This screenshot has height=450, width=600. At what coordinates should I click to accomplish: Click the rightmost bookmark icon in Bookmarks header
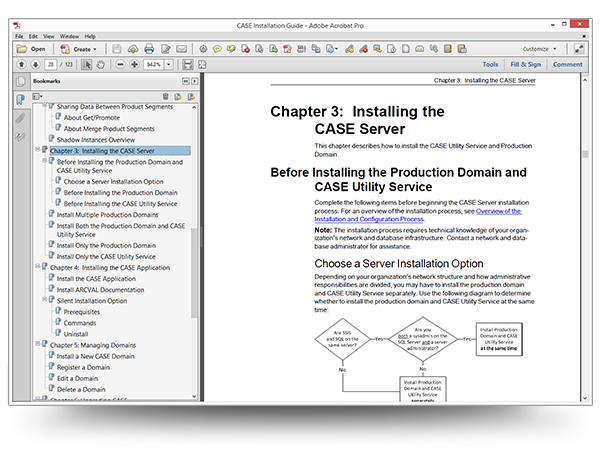pyautogui.click(x=191, y=96)
